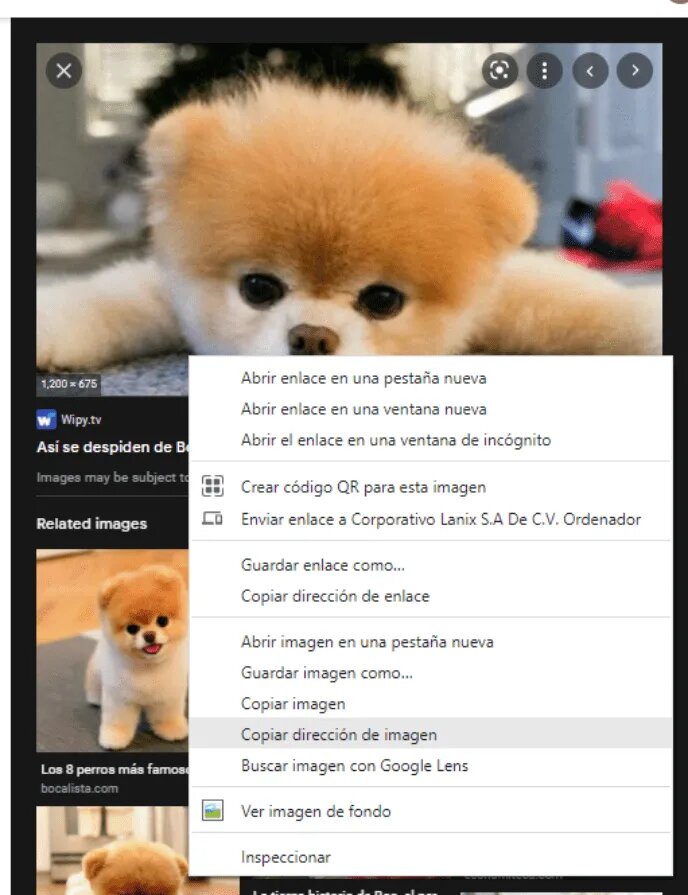Click the Google Lens search icon on image

(500, 71)
